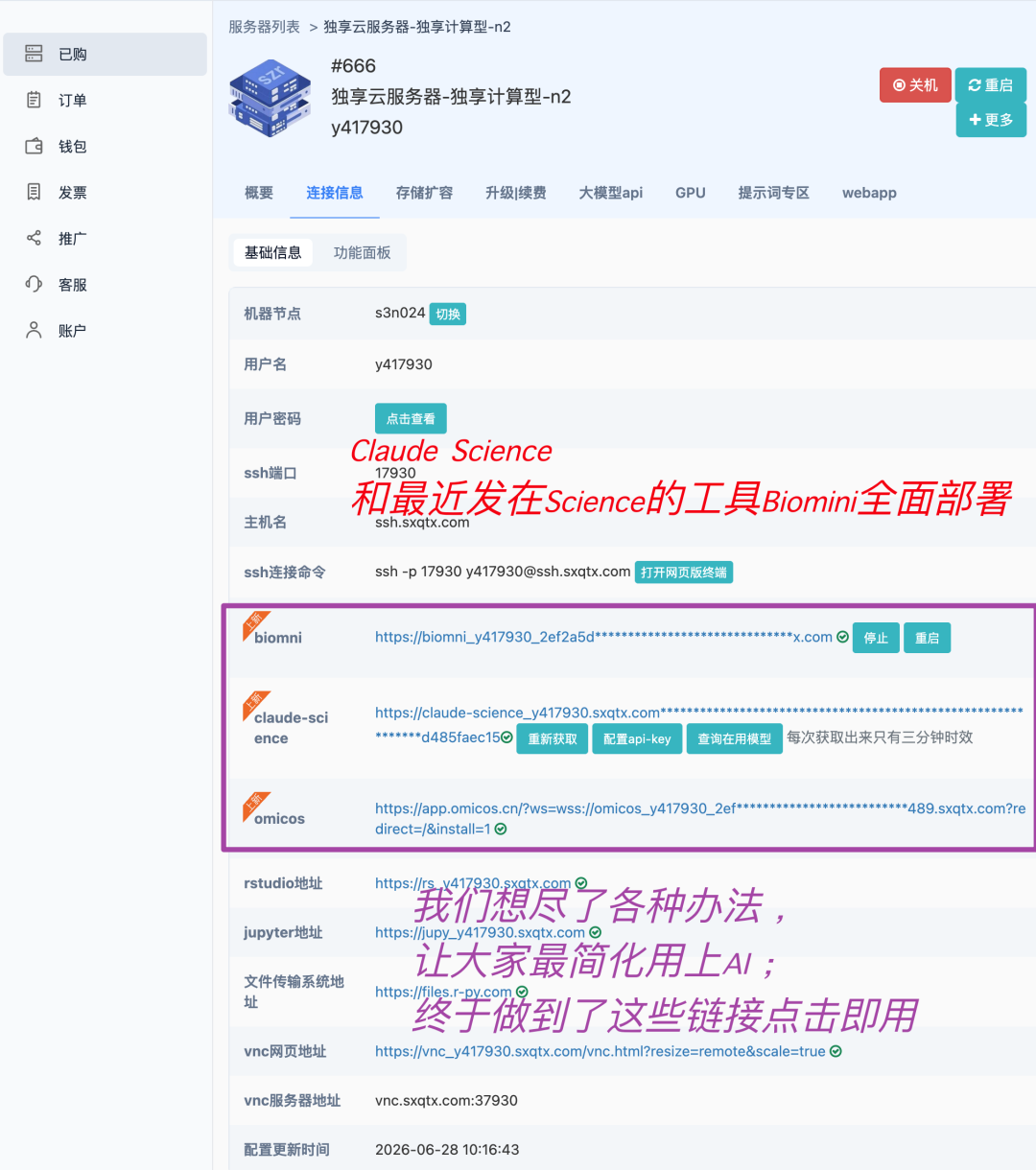
Task: Open the rstudio address link
Action: tap(473, 883)
